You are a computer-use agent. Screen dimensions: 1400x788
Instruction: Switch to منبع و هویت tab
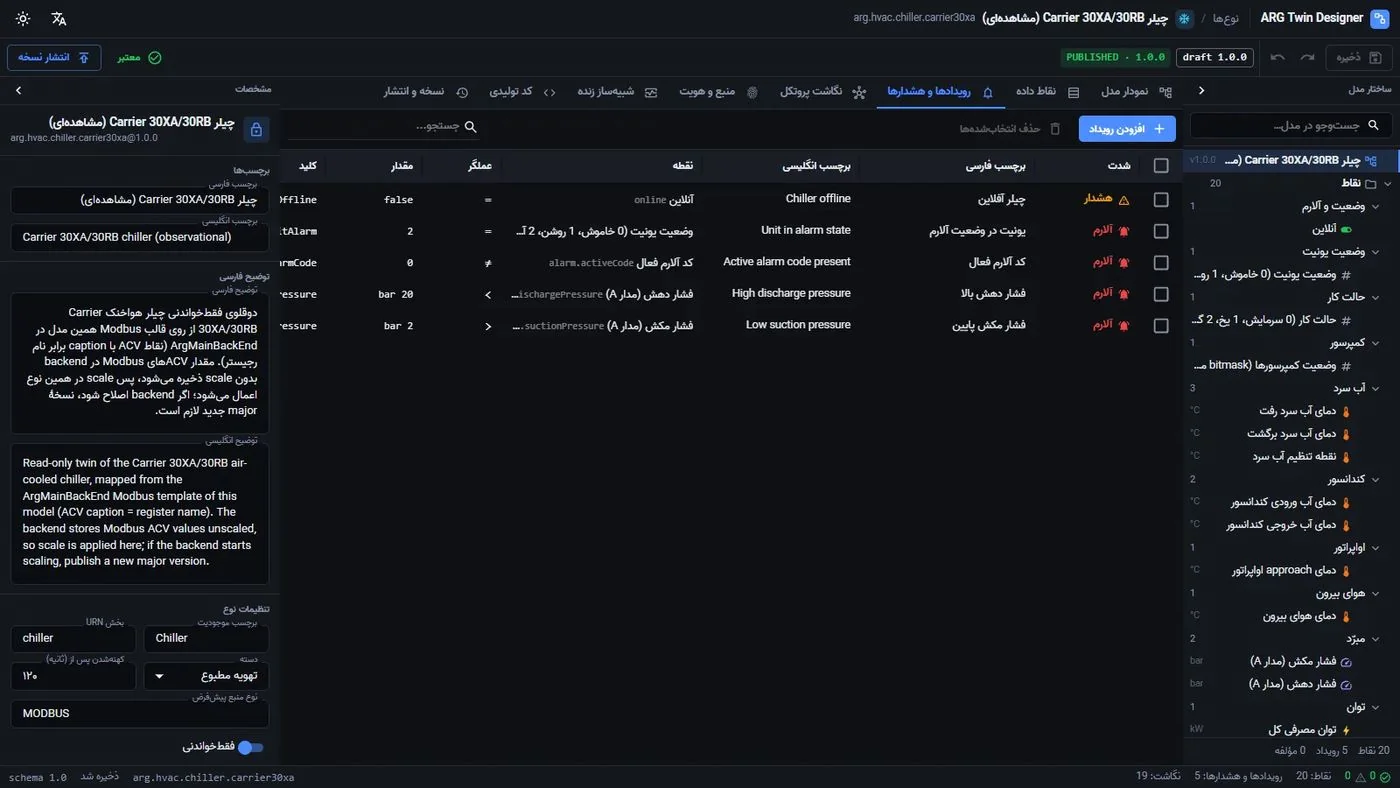[718, 92]
